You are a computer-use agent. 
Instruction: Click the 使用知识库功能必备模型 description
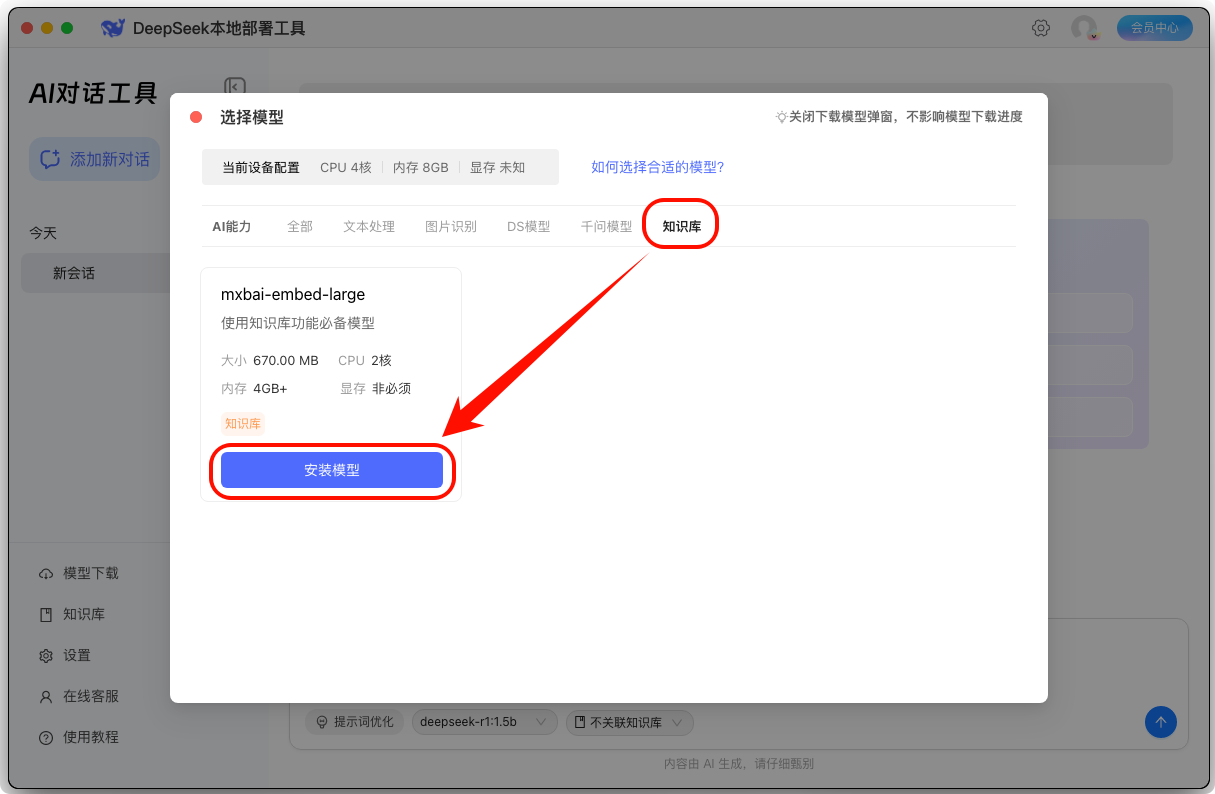pos(298,323)
